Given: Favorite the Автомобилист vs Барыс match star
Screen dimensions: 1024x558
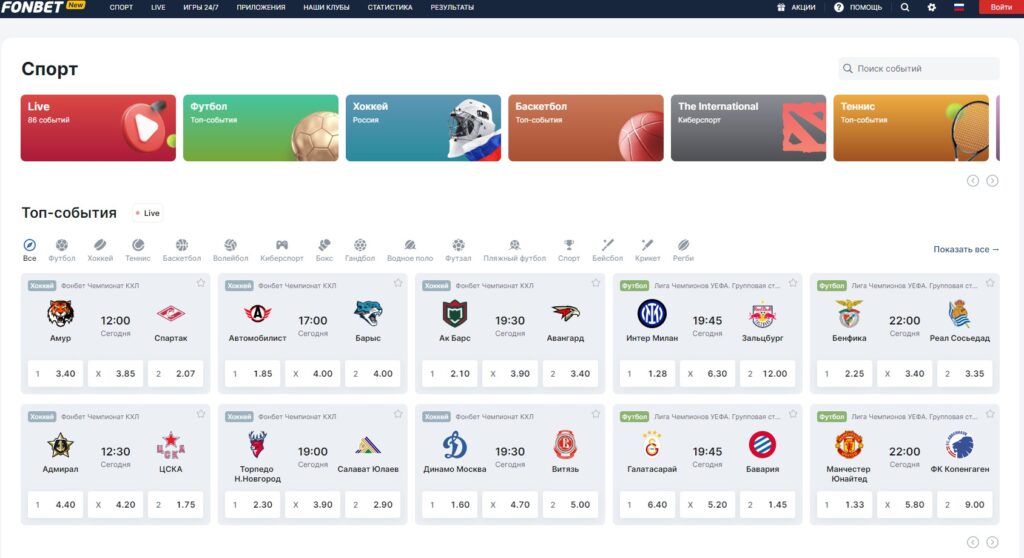Looking at the screenshot, I should pyautogui.click(x=398, y=283).
